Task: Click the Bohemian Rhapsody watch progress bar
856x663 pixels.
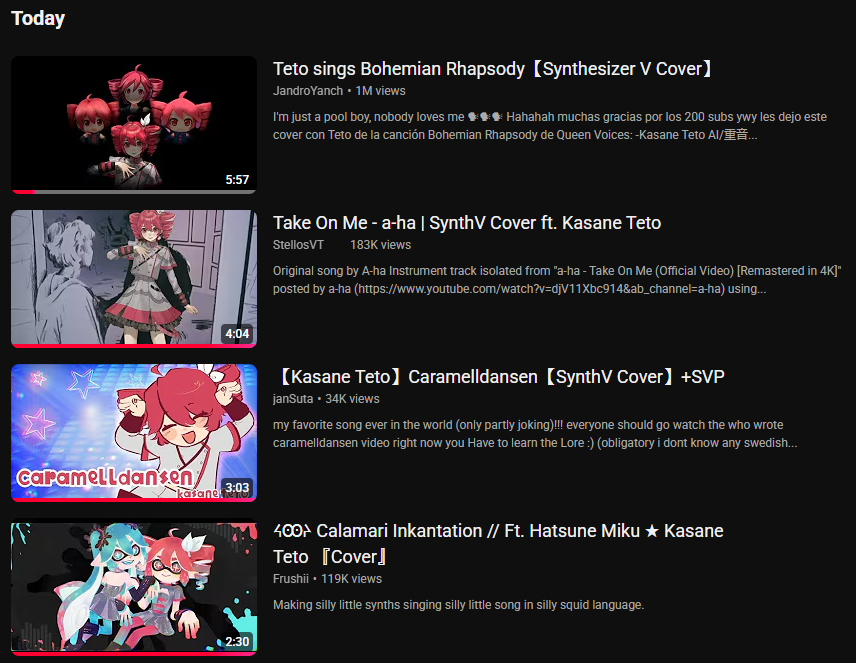Action: pos(134,192)
